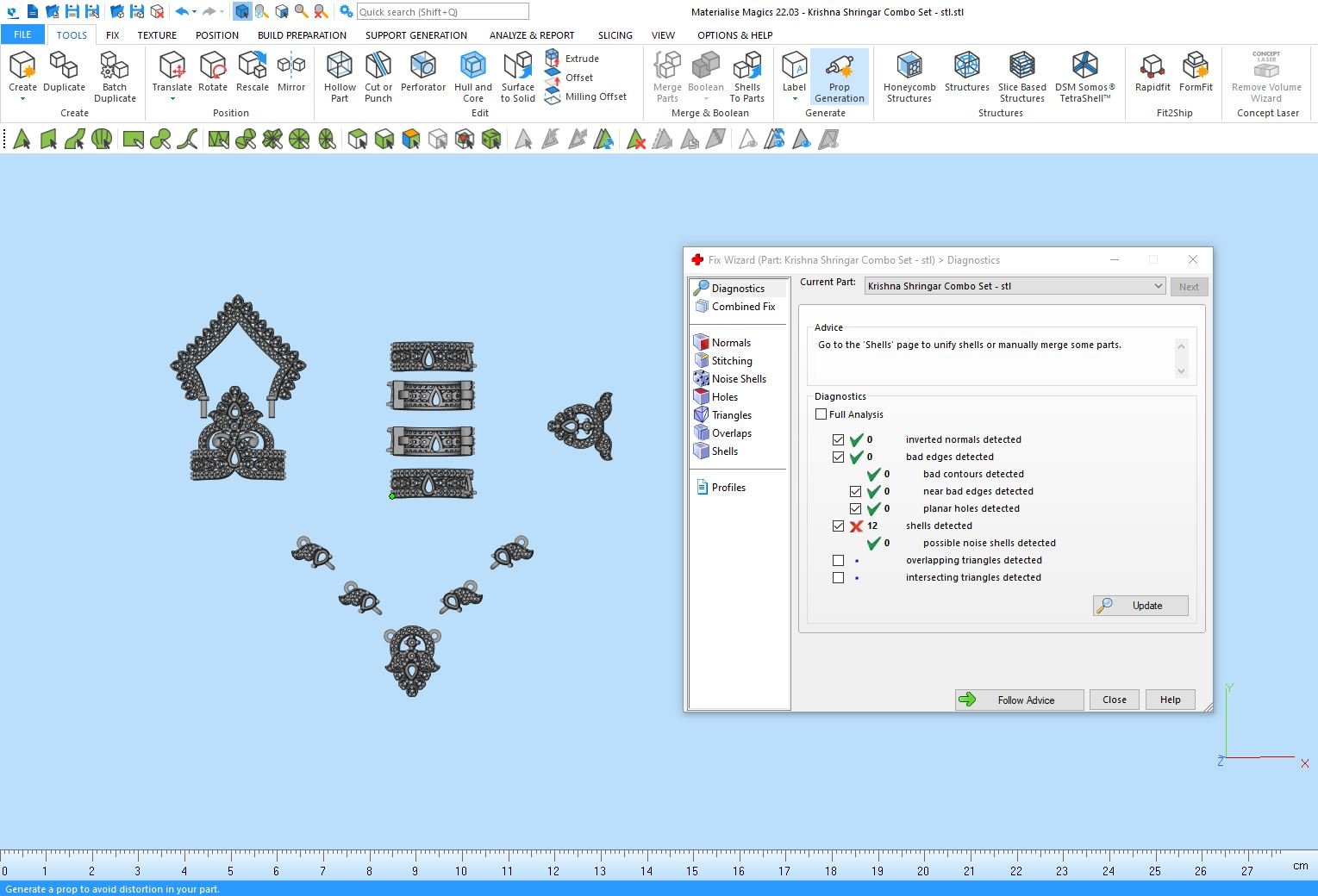The width and height of the screenshot is (1318, 896).
Task: Open the FIX ribbon tab
Action: coord(112,35)
